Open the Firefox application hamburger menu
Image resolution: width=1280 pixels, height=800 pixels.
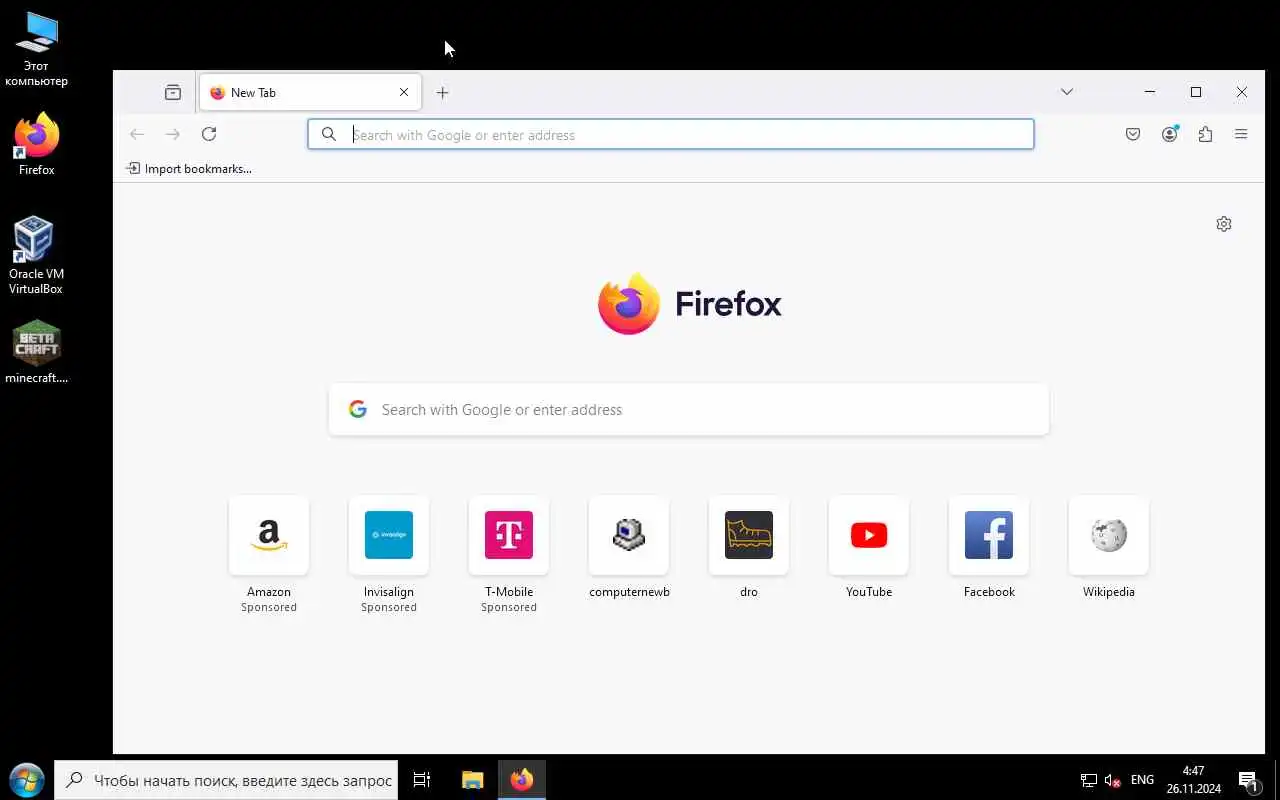(x=1241, y=134)
